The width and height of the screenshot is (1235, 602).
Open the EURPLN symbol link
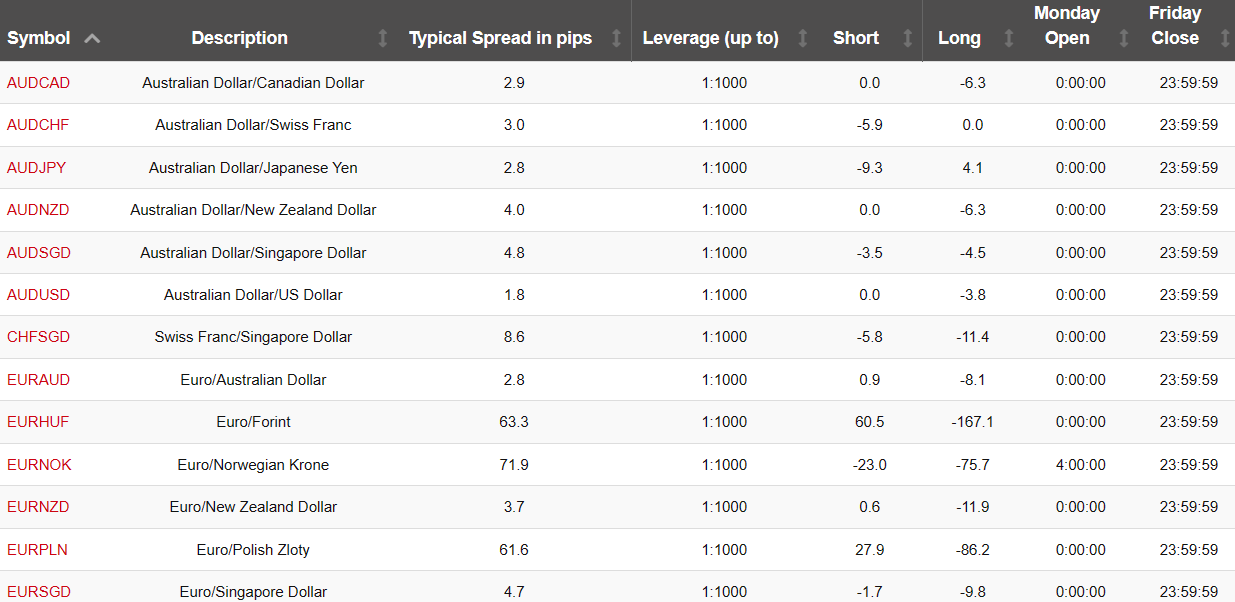pyautogui.click(x=37, y=550)
